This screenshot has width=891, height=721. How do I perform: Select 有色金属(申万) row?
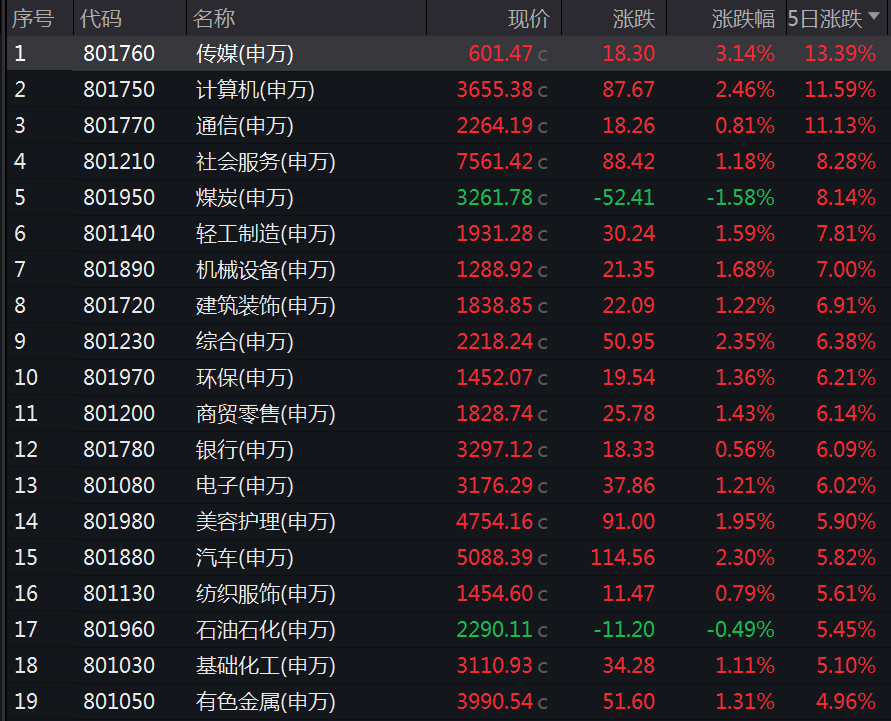point(265,702)
